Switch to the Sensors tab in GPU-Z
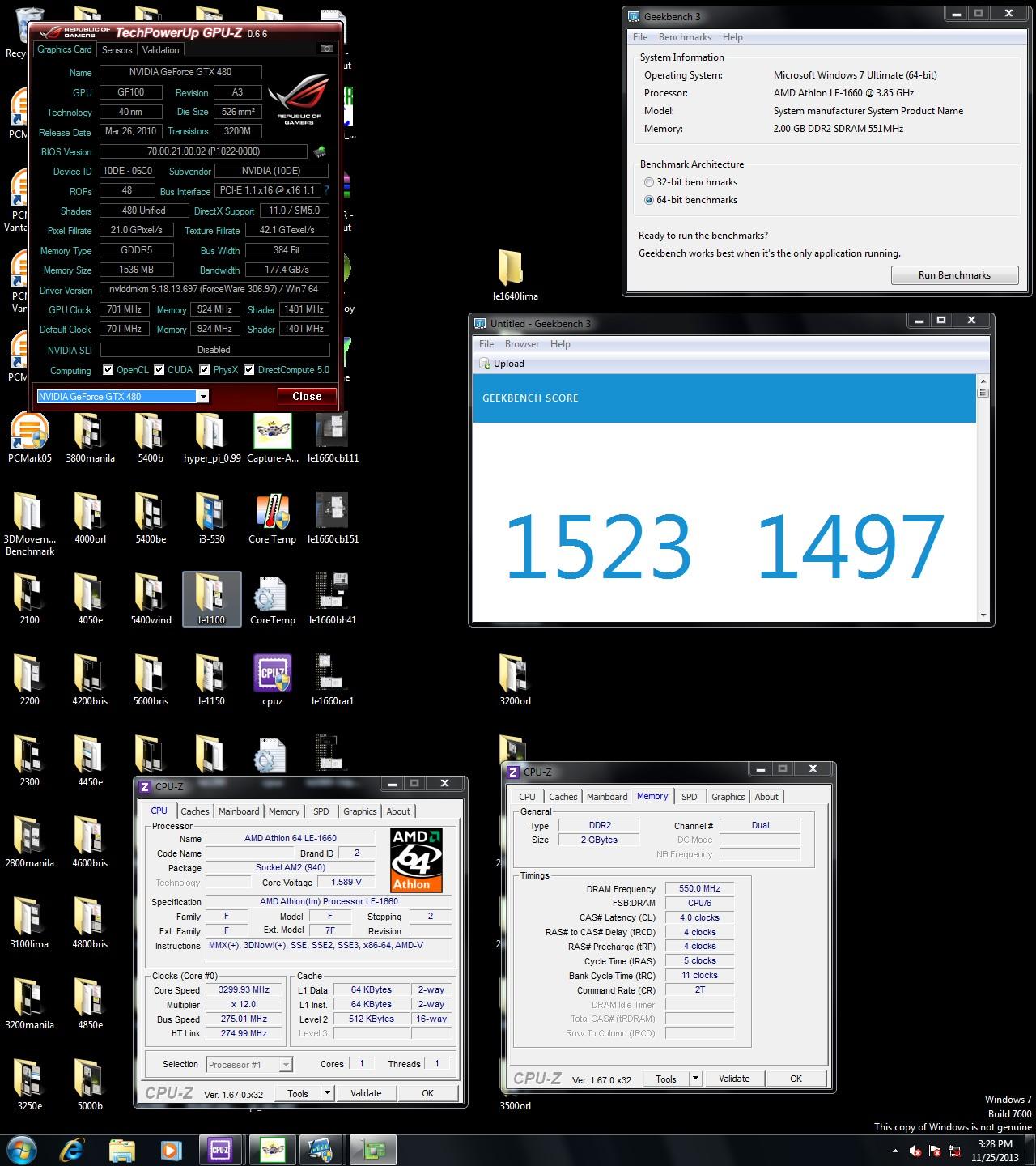 pyautogui.click(x=117, y=49)
